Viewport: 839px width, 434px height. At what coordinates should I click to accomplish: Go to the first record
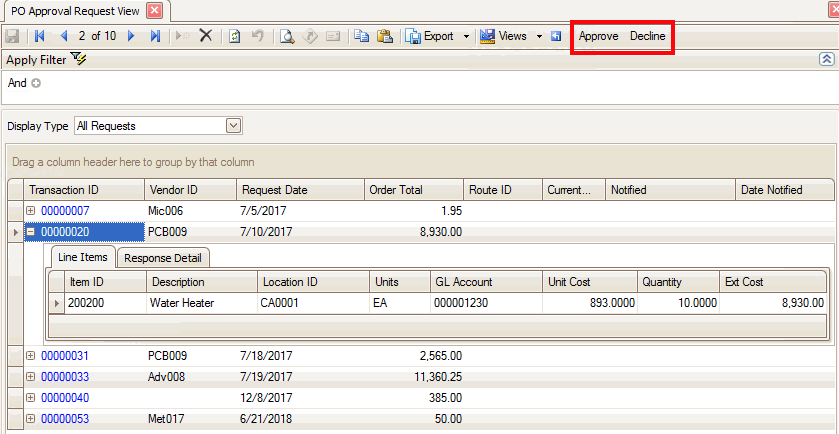pyautogui.click(x=40, y=36)
